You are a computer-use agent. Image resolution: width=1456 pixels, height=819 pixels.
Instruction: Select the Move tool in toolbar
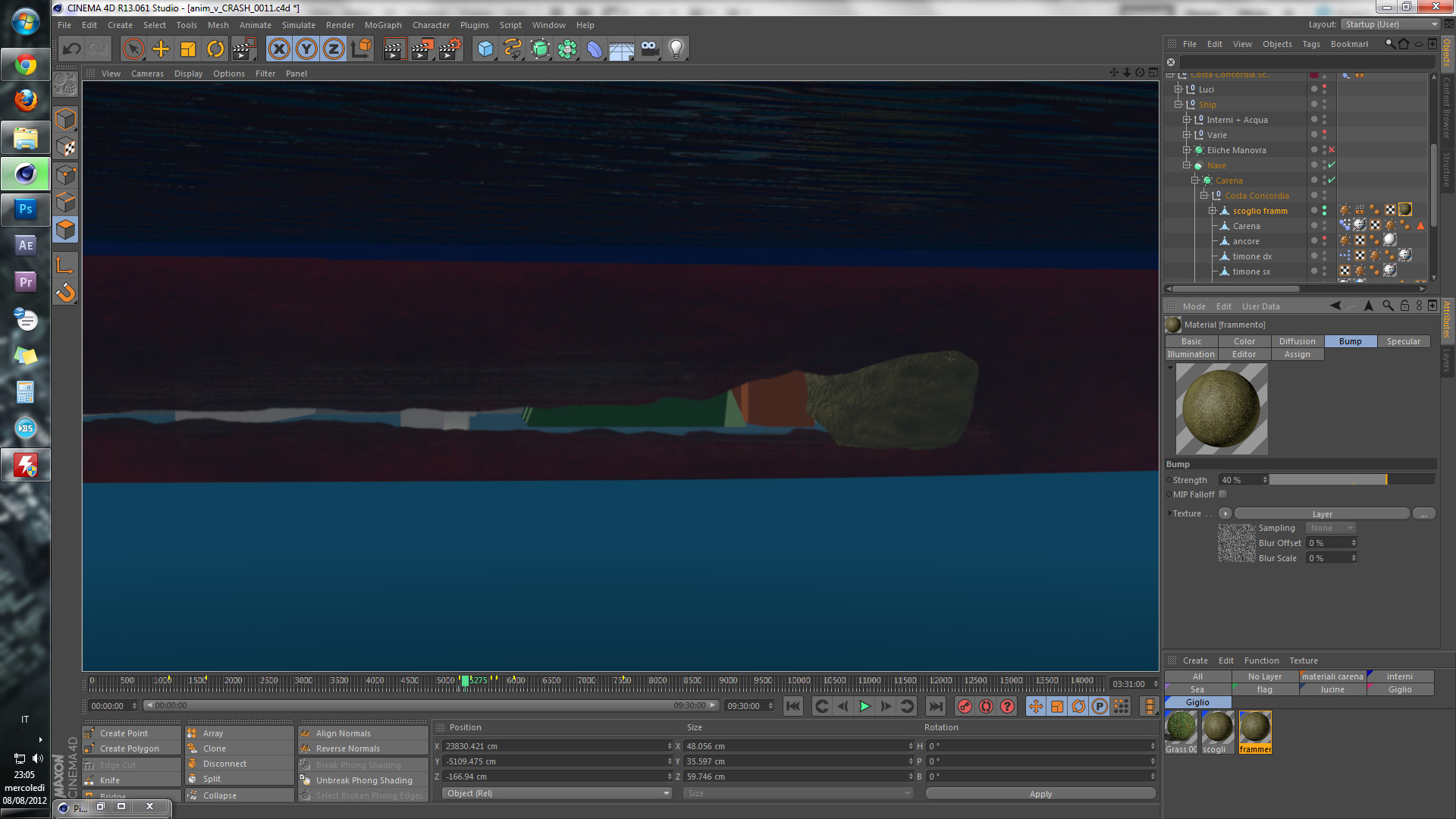(161, 49)
